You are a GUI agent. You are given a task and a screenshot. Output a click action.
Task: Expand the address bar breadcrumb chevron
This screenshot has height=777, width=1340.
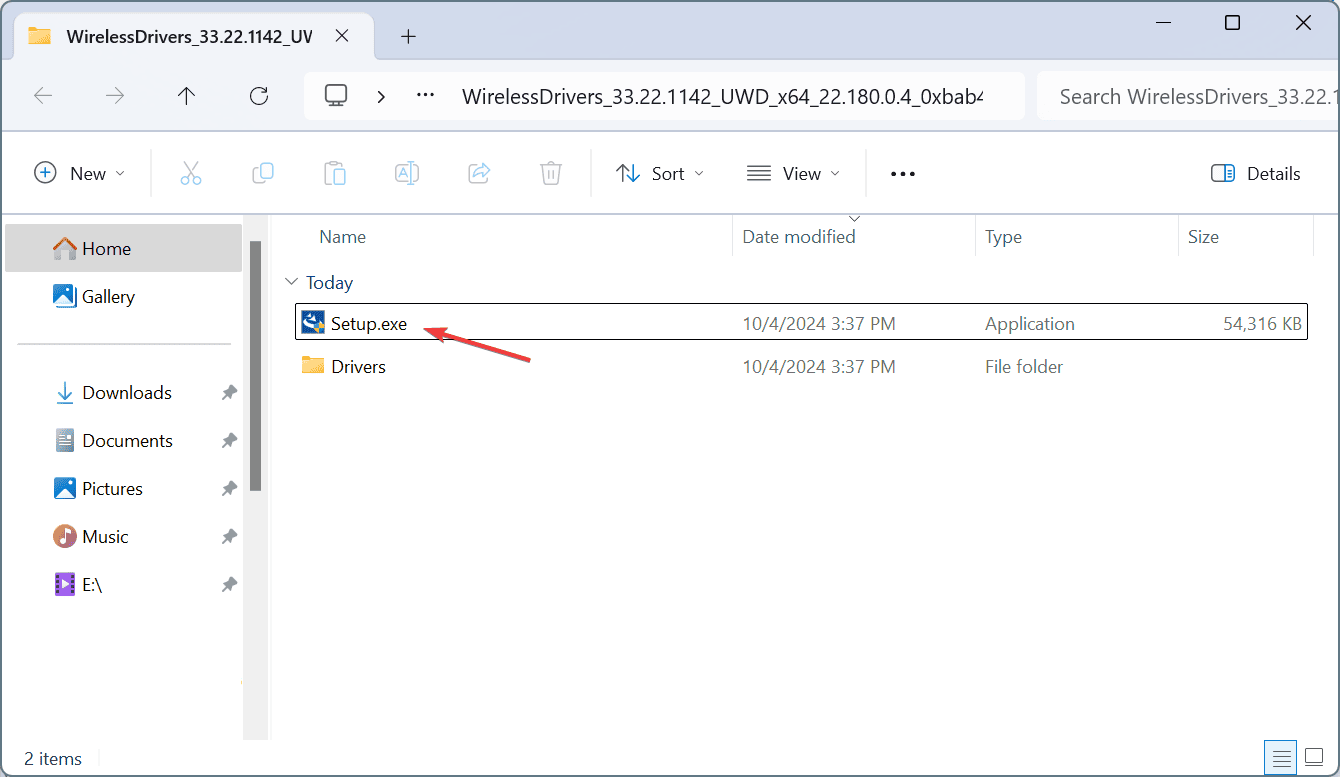coord(381,96)
